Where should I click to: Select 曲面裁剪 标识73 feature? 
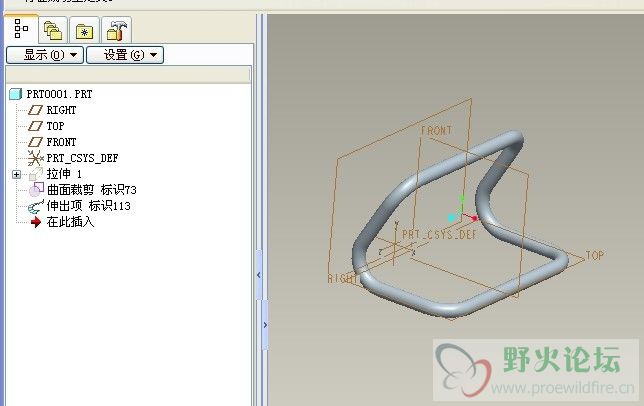[x=92, y=190]
